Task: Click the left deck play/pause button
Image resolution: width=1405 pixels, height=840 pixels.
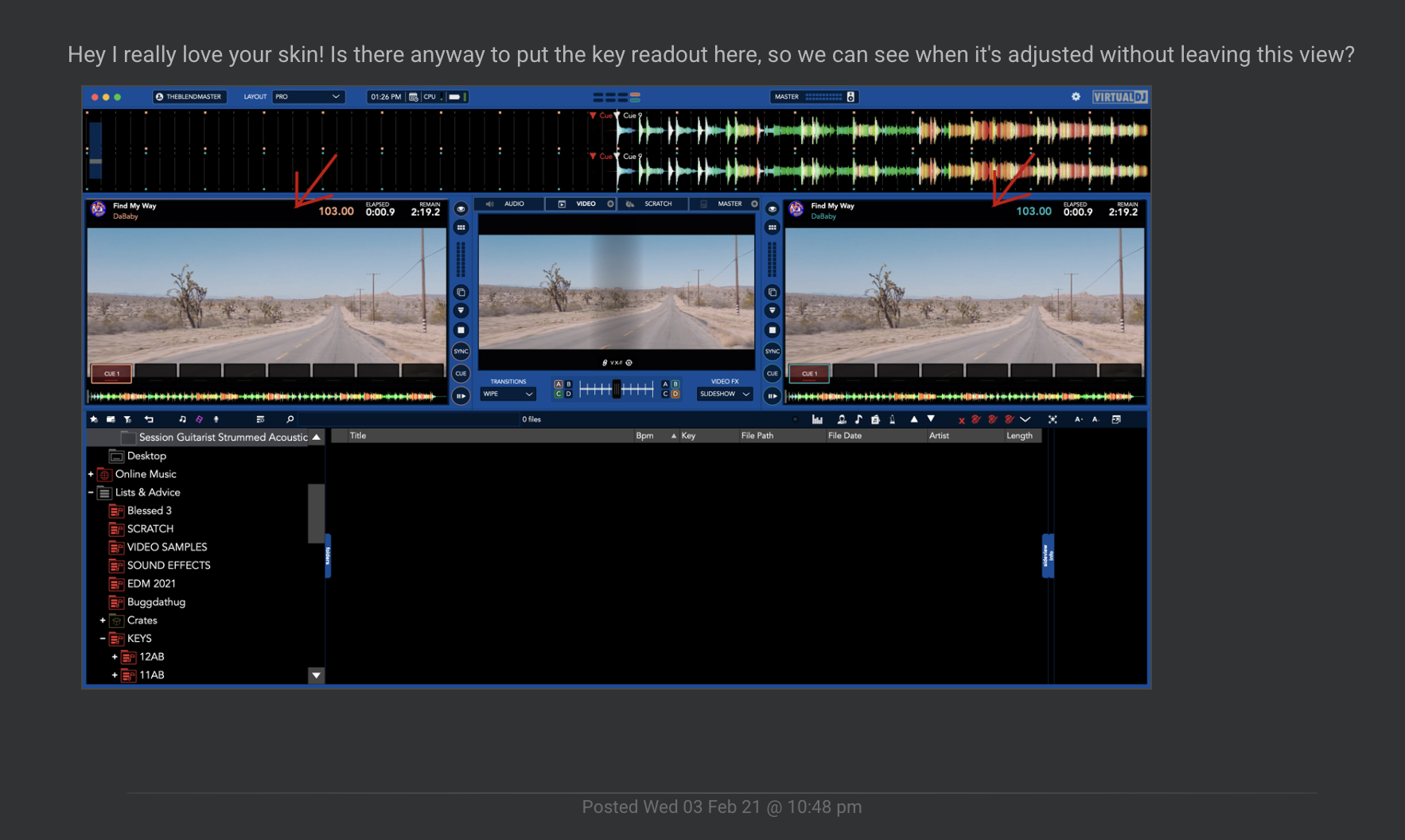Action: pyautogui.click(x=461, y=395)
